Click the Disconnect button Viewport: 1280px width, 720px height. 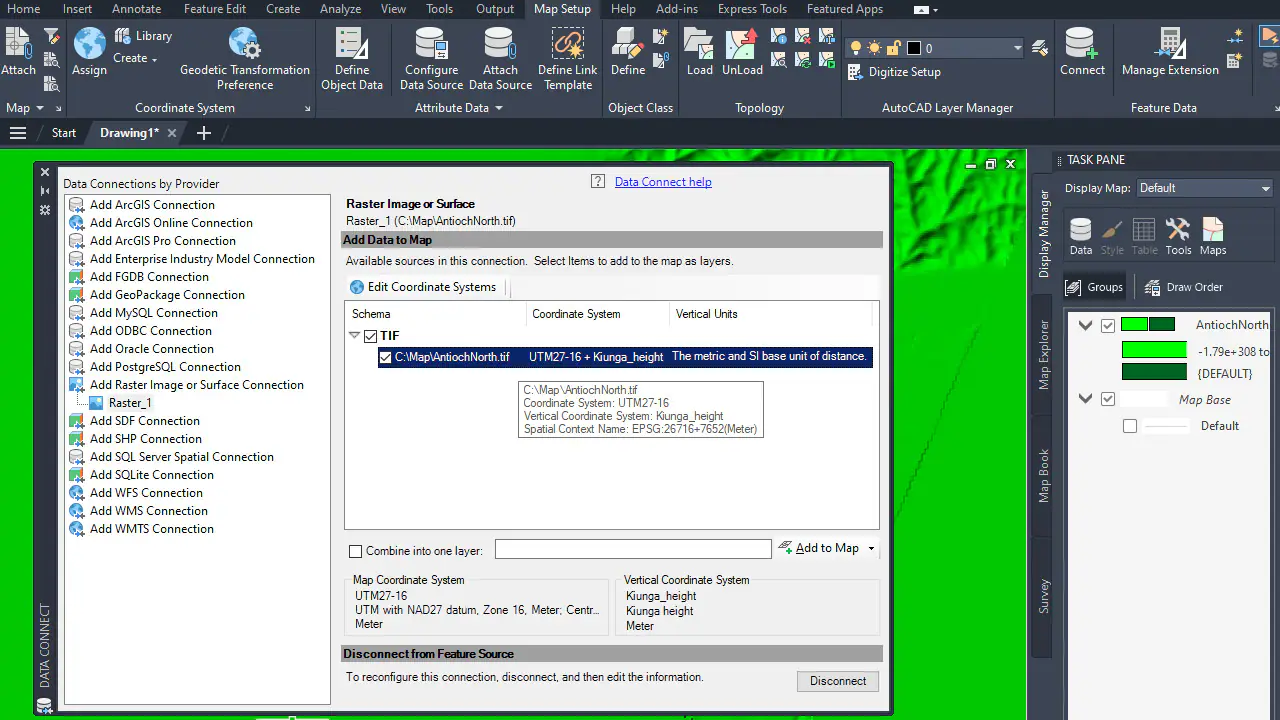click(838, 681)
